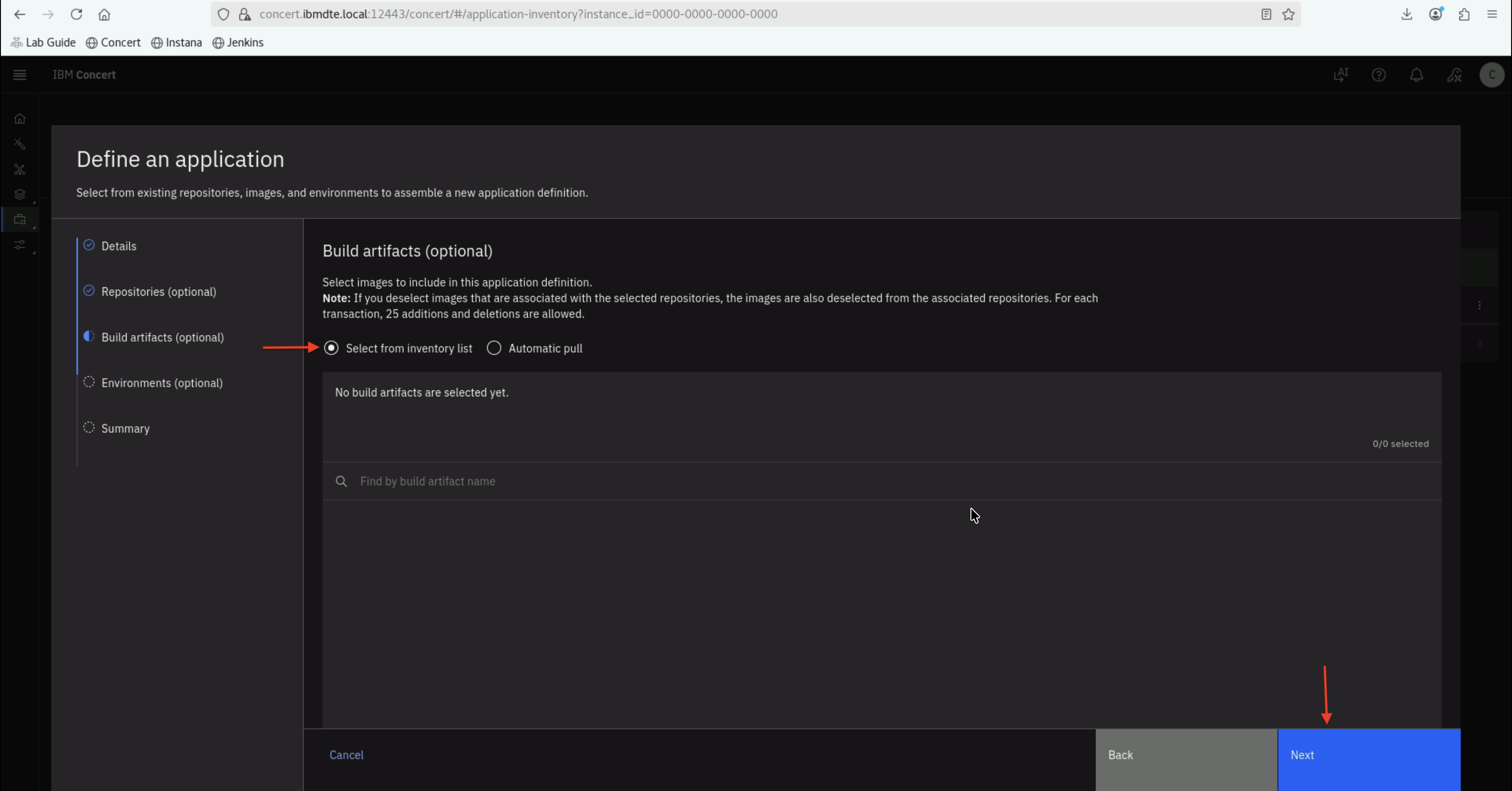Go back in browser history
Image resolution: width=1512 pixels, height=791 pixels.
(19, 15)
